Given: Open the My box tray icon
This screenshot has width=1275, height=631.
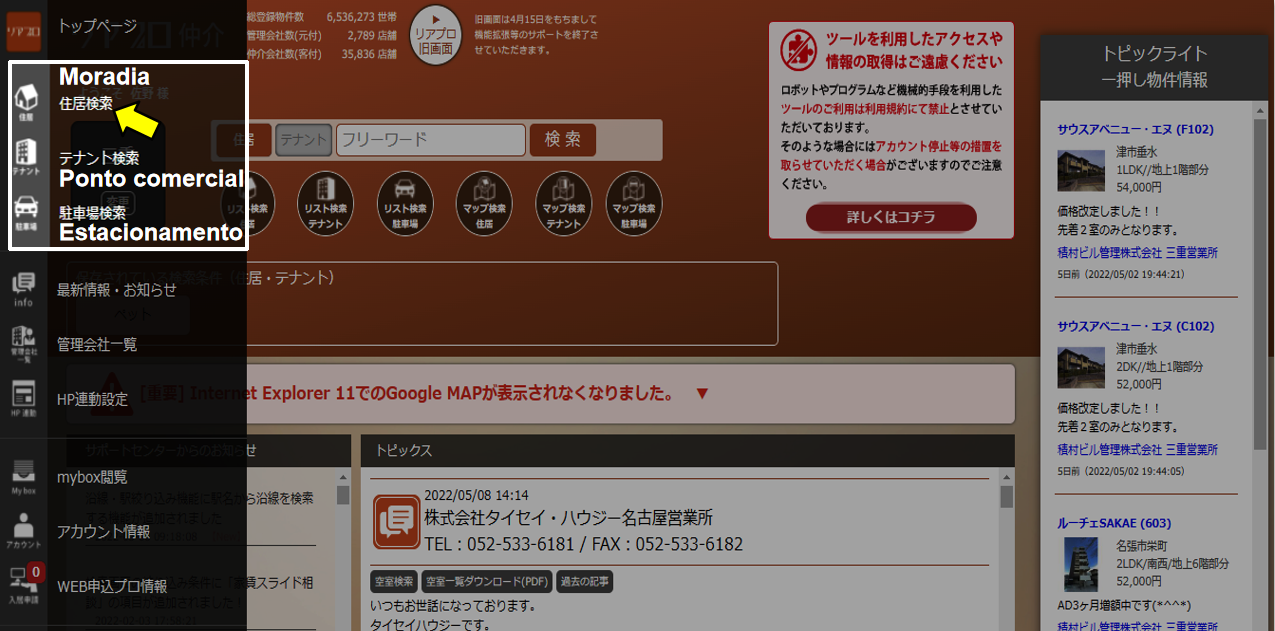Looking at the screenshot, I should coord(23,476).
